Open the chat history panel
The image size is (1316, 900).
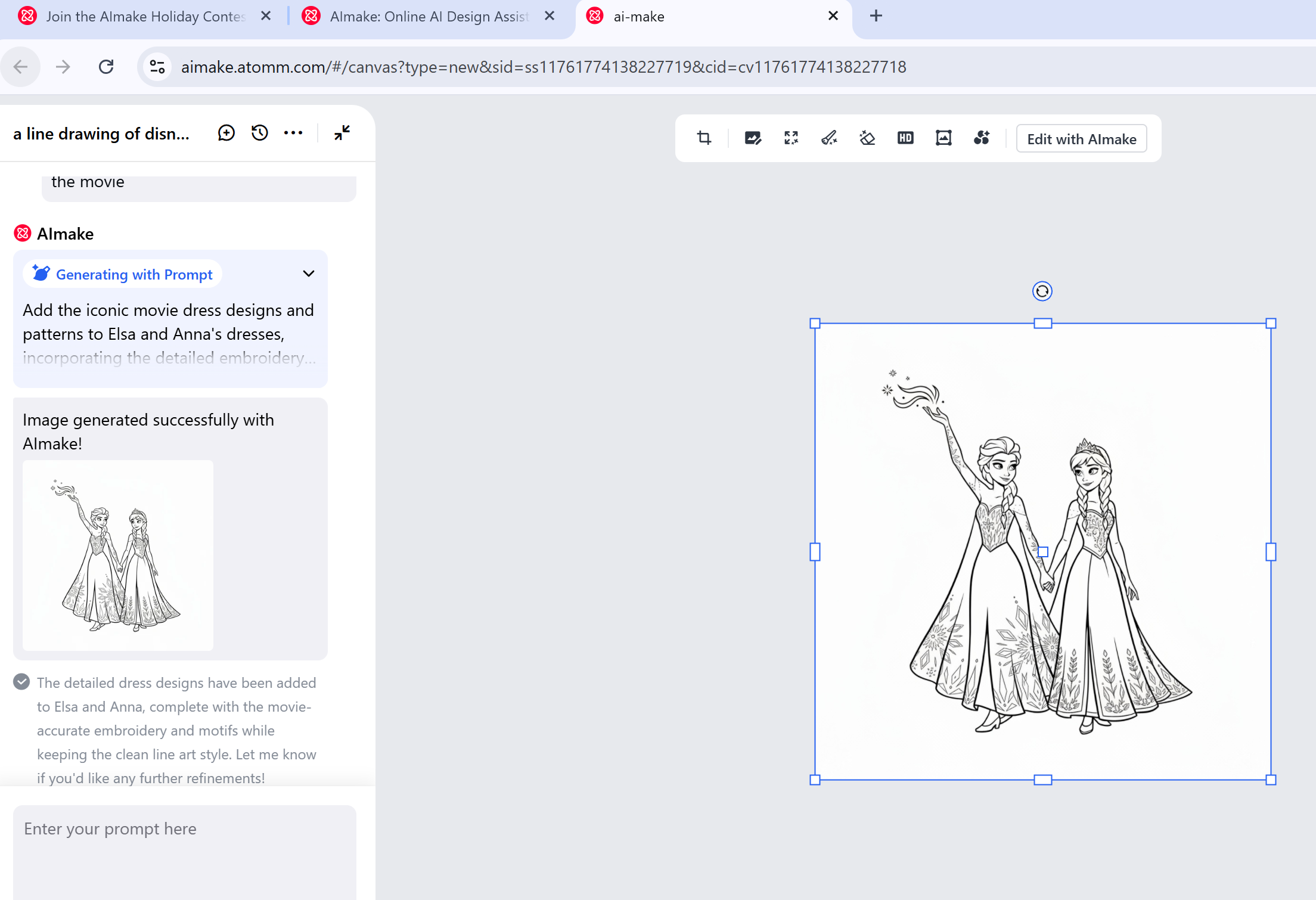pos(259,132)
